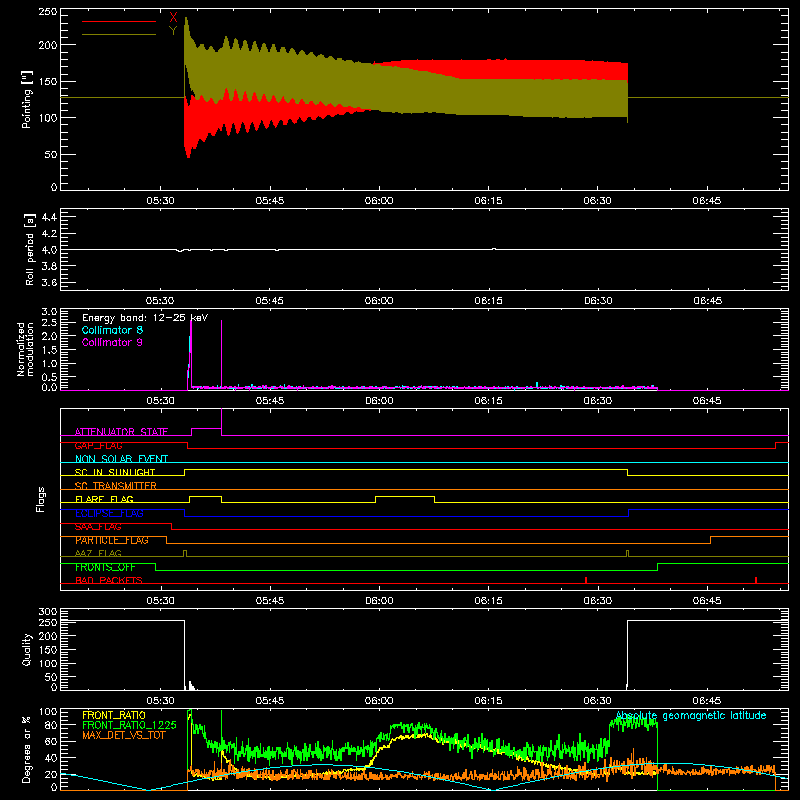Screen dimensions: 800x800
Task: Select the Y legend label
Action: [173, 31]
